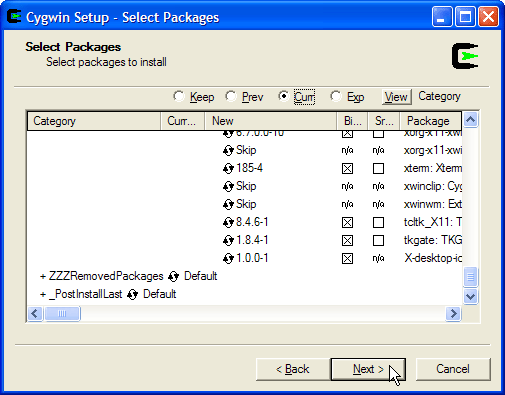Click the ZZZRemovedPackages Default cycle icon
The width and height of the screenshot is (505, 395).
[173, 277]
